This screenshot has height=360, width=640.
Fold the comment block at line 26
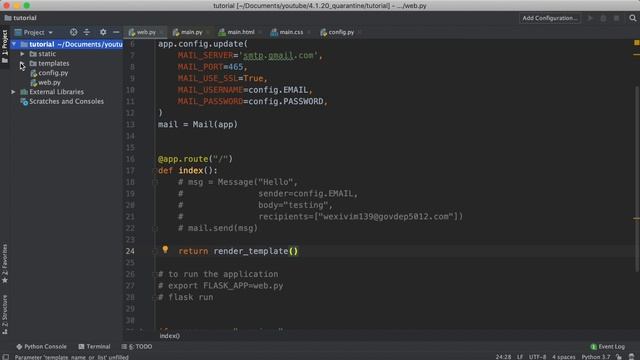pyautogui.click(x=155, y=274)
